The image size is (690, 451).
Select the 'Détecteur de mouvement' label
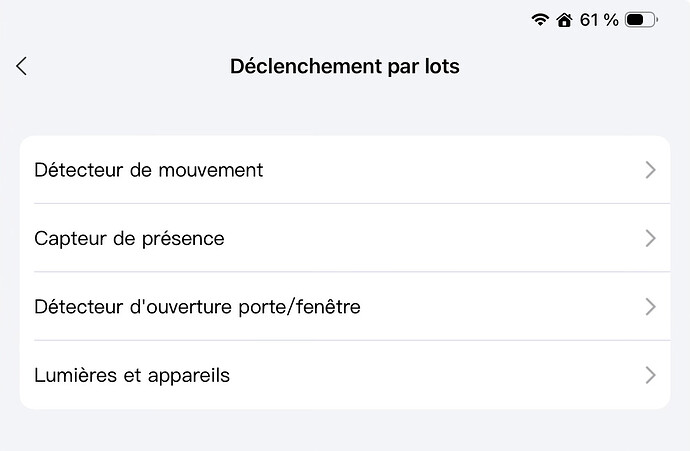[x=149, y=170]
